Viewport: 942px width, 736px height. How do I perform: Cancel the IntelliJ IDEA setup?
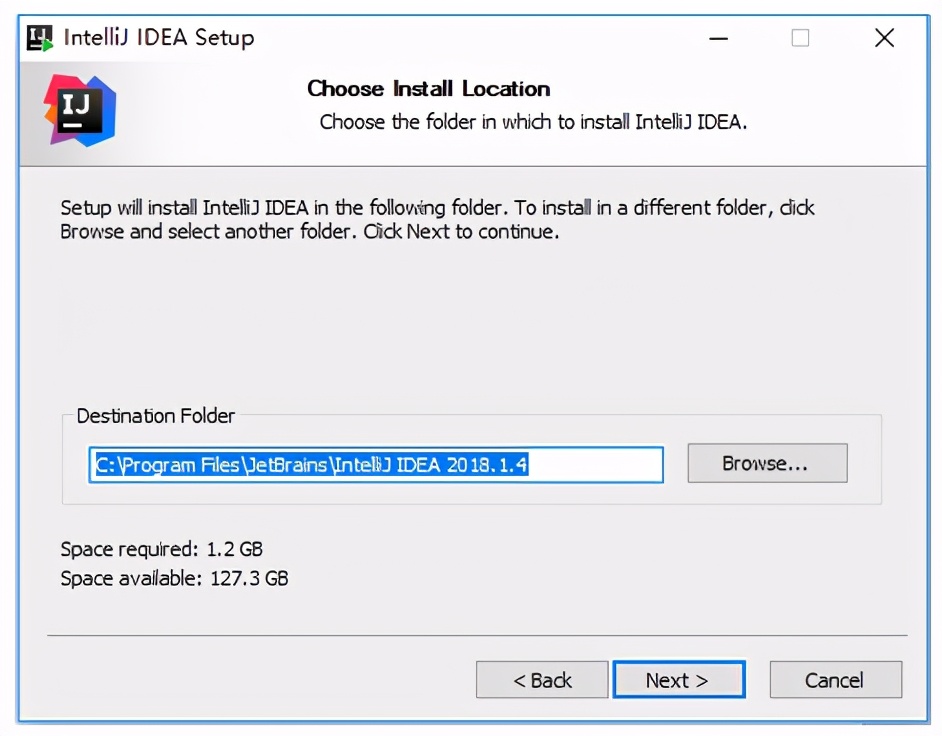(x=836, y=680)
